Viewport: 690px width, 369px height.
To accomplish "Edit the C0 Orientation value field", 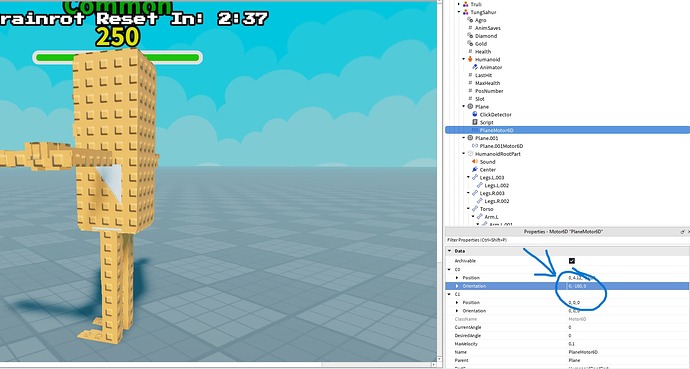I will [628, 286].
